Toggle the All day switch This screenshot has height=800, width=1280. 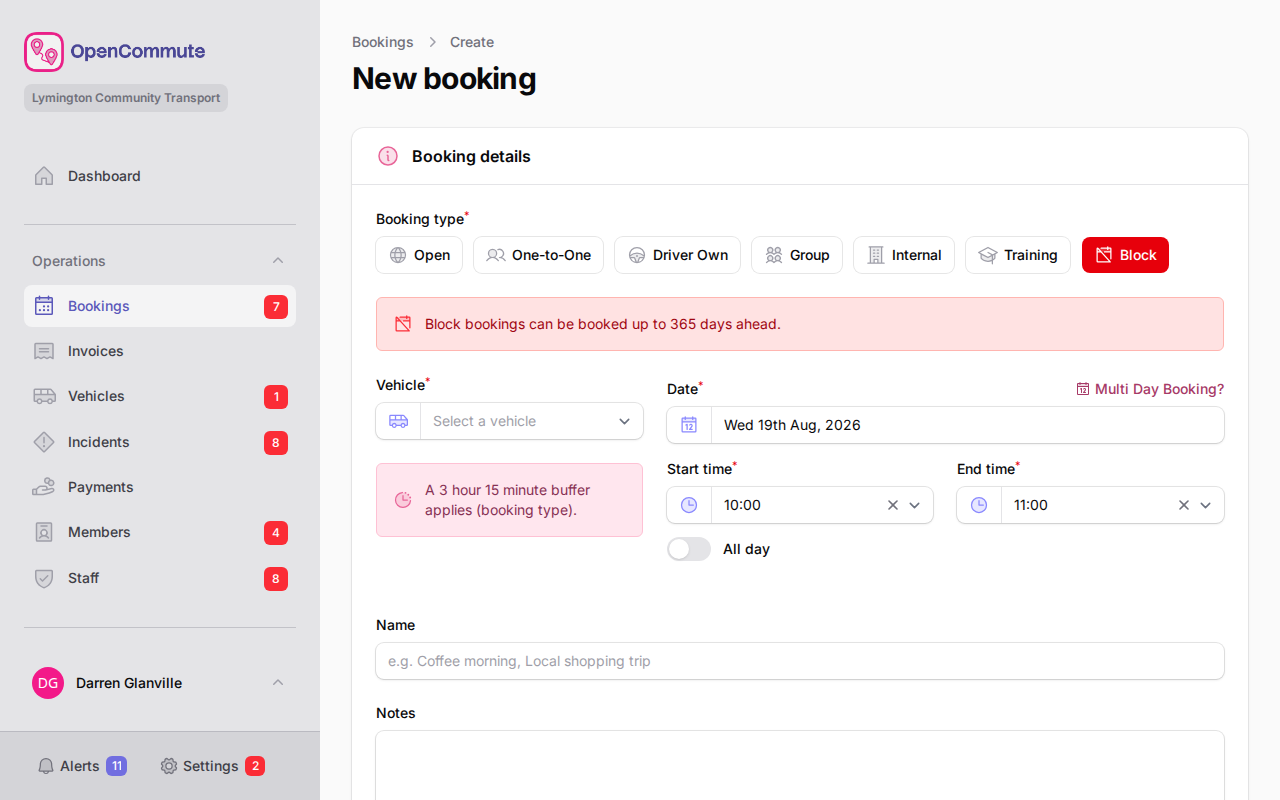689,549
